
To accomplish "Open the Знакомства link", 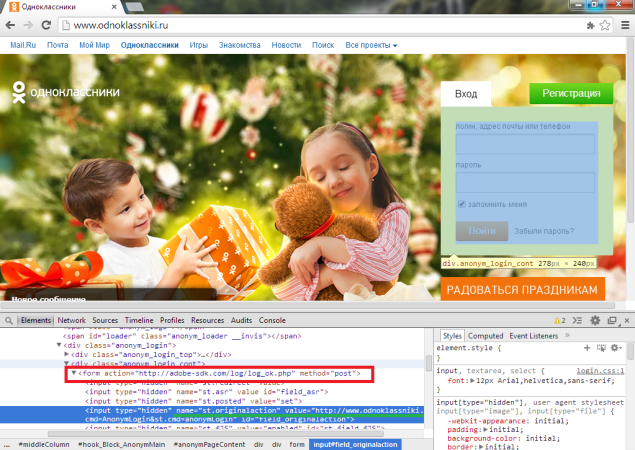I will (x=240, y=45).
